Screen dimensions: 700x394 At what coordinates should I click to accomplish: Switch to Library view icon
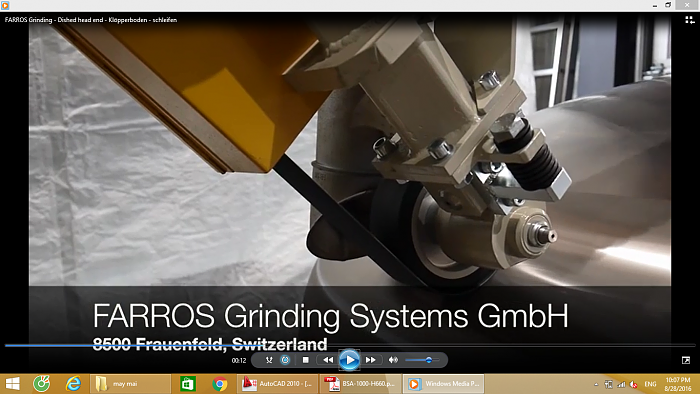click(x=689, y=20)
